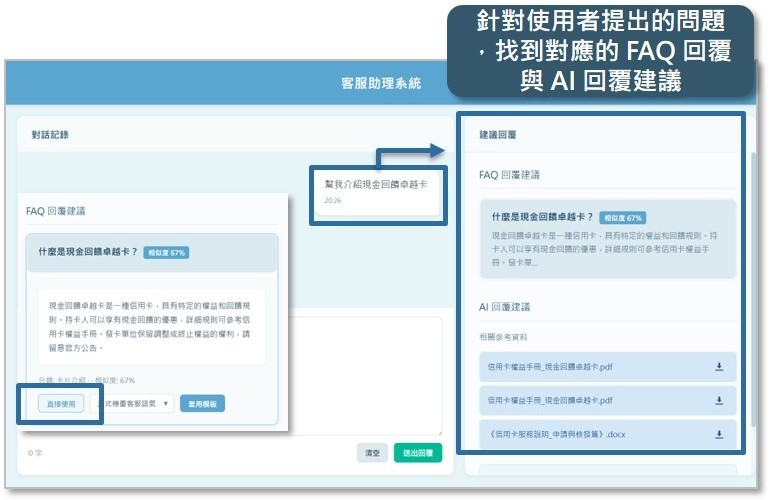Screen dimensions: 773x500
Task: Click 相似度 67% badge in the right panel
Action: pyautogui.click(x=622, y=217)
